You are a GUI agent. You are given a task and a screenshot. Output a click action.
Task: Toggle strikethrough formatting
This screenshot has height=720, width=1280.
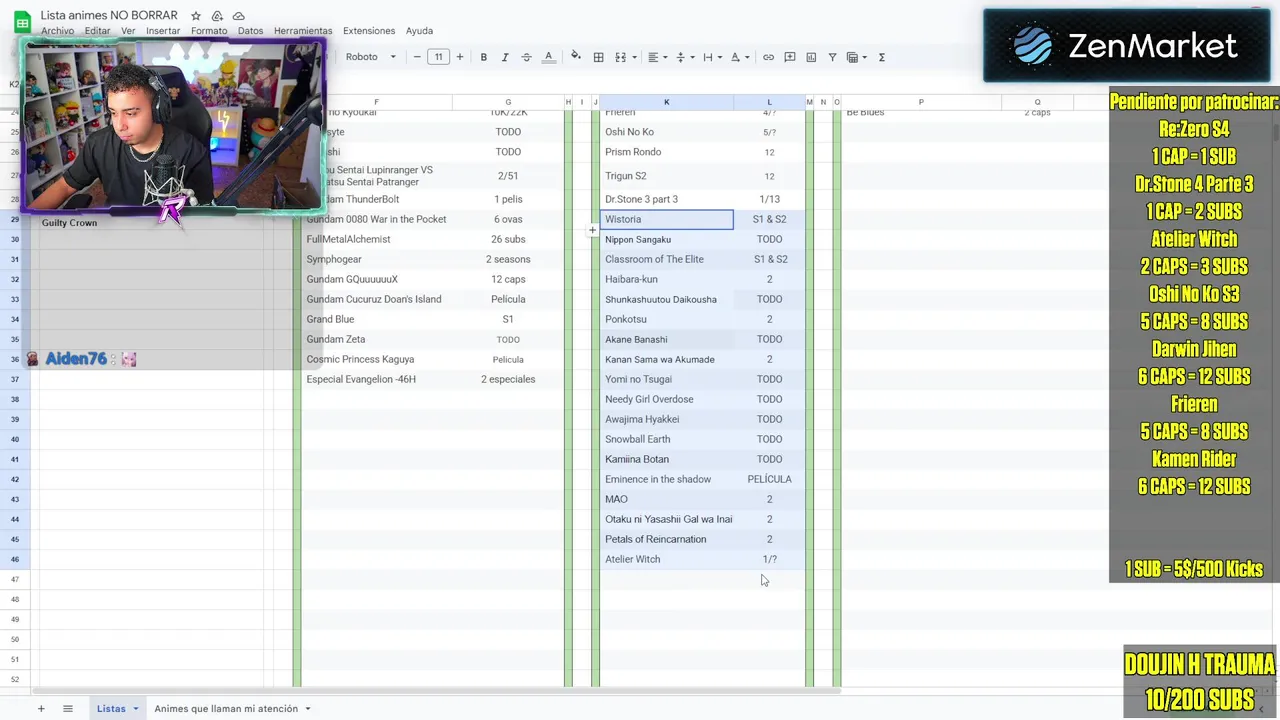[527, 57]
